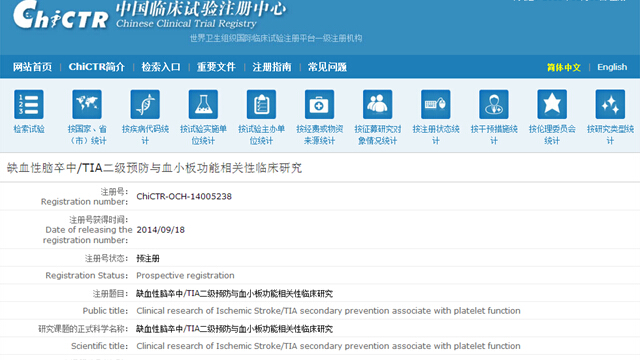The width and height of the screenshot is (640, 360).
Task: Open the 重要文件 menu item
Action: [x=216, y=67]
